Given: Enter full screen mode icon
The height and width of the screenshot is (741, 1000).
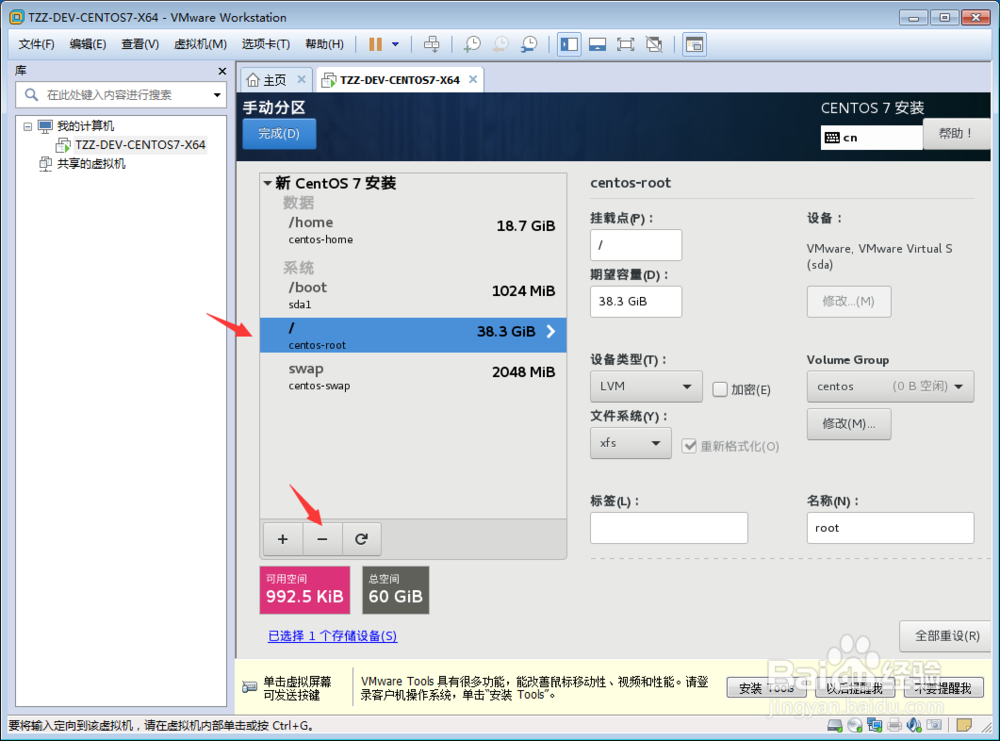Looking at the screenshot, I should [x=626, y=44].
